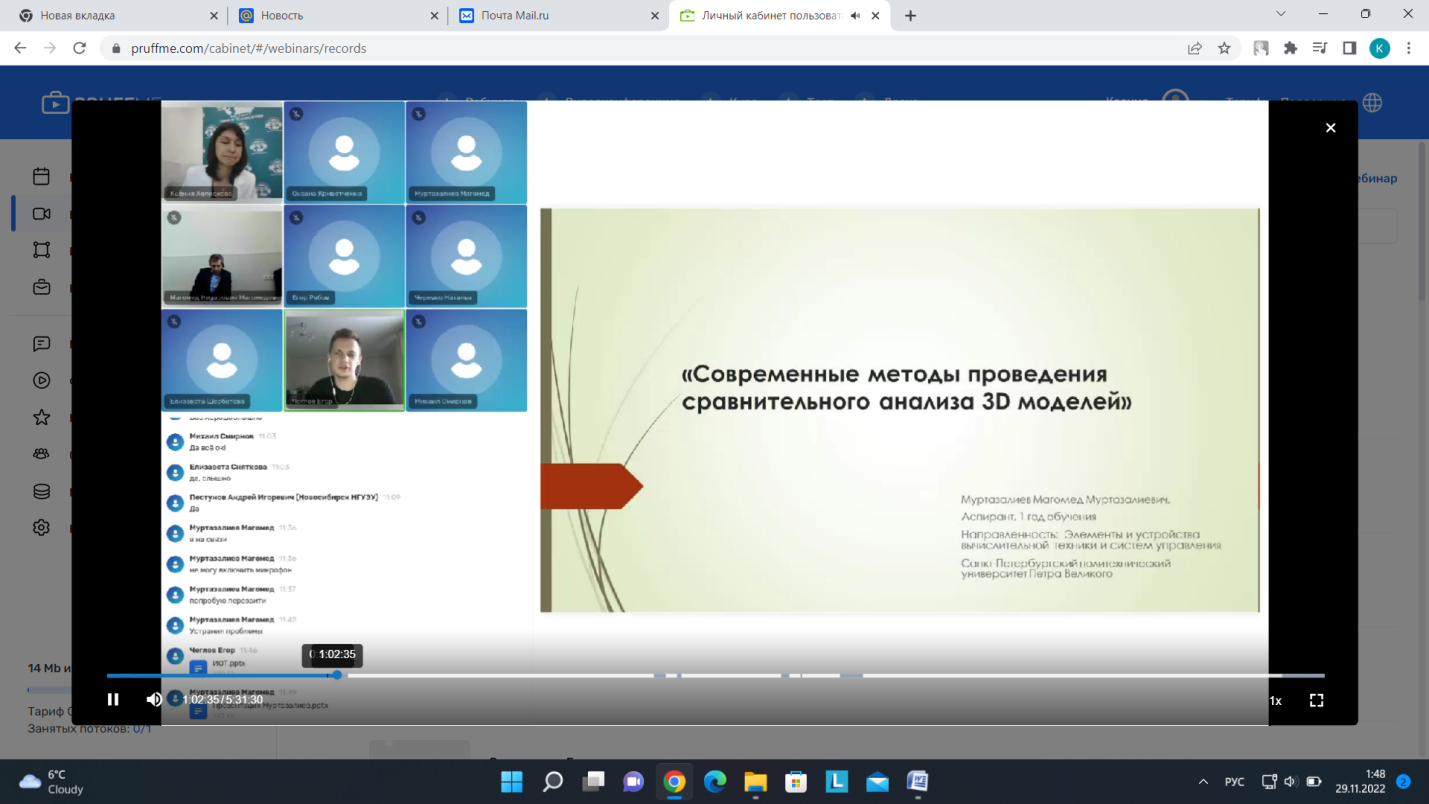Open the Mail app from the taskbar
The width and height of the screenshot is (1429, 804).
(x=877, y=781)
